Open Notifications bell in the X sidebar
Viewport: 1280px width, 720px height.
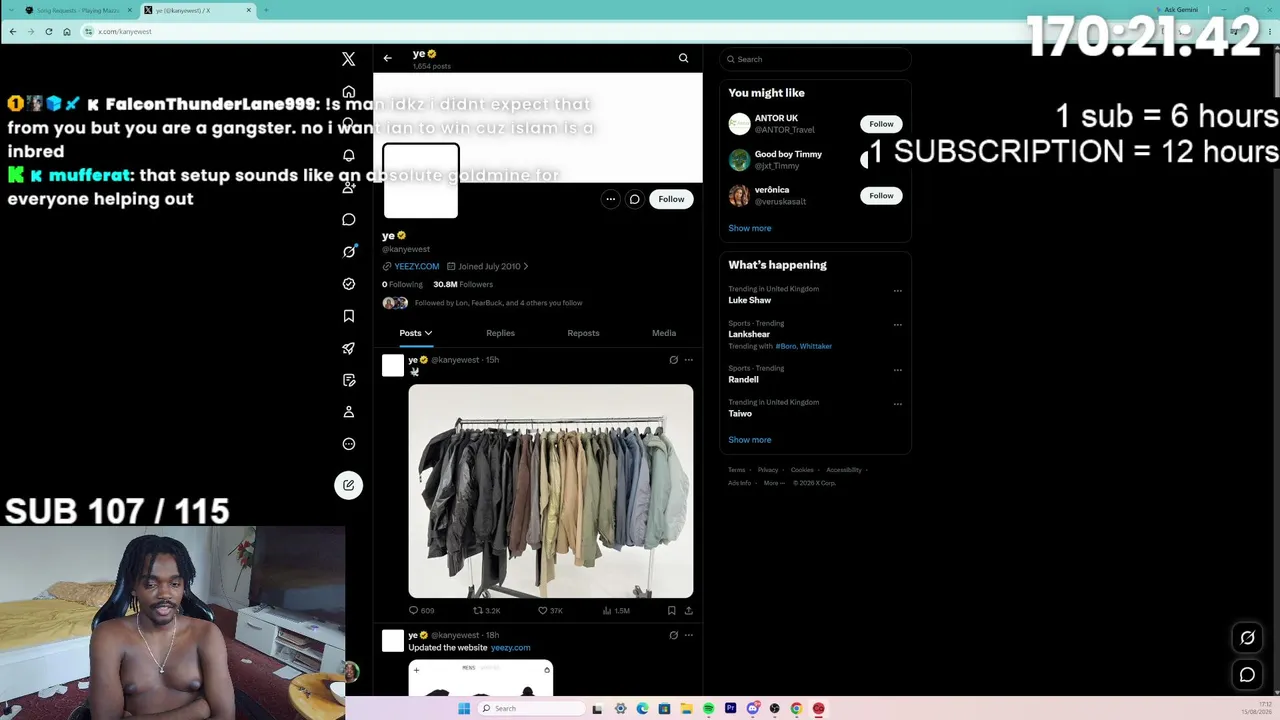pos(348,155)
